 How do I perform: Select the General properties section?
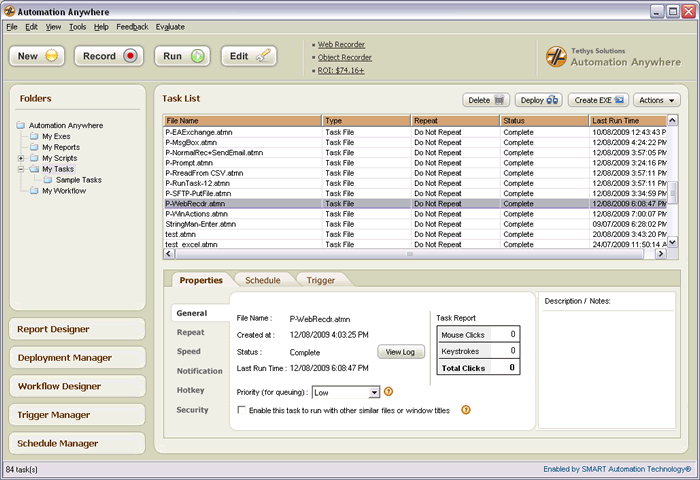[192, 313]
